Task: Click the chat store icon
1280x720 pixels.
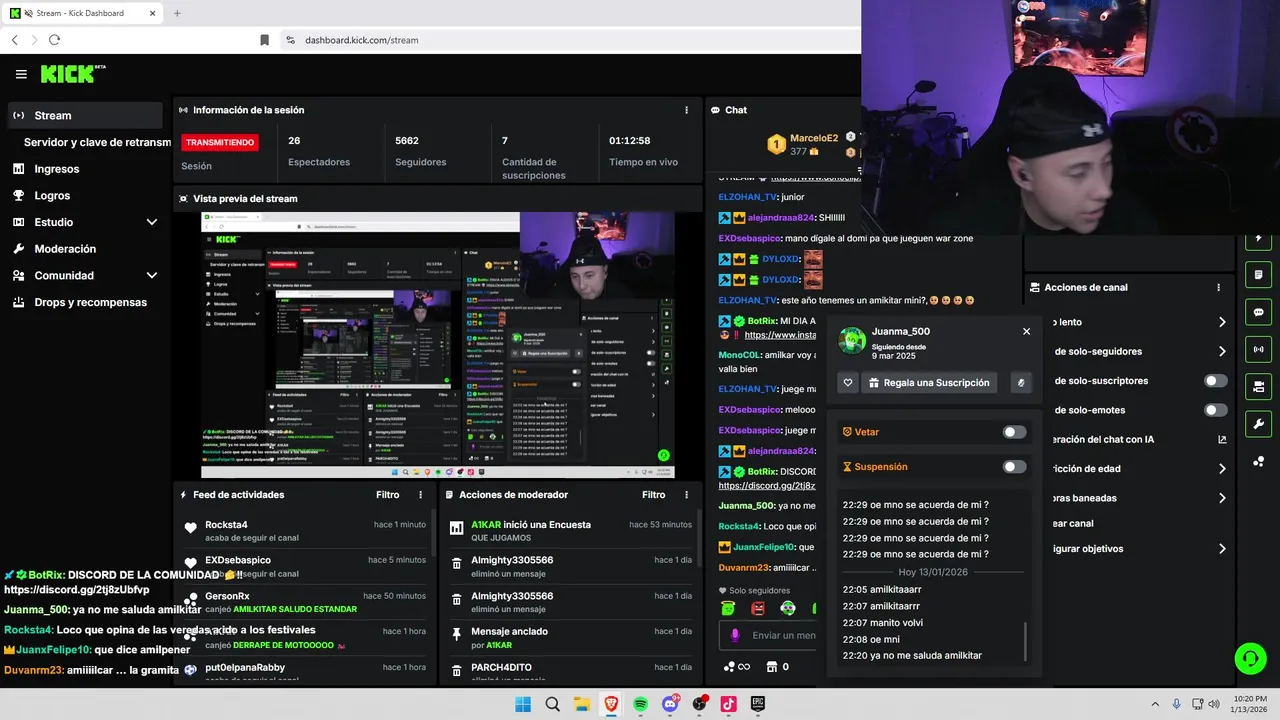Action: pyautogui.click(x=771, y=667)
